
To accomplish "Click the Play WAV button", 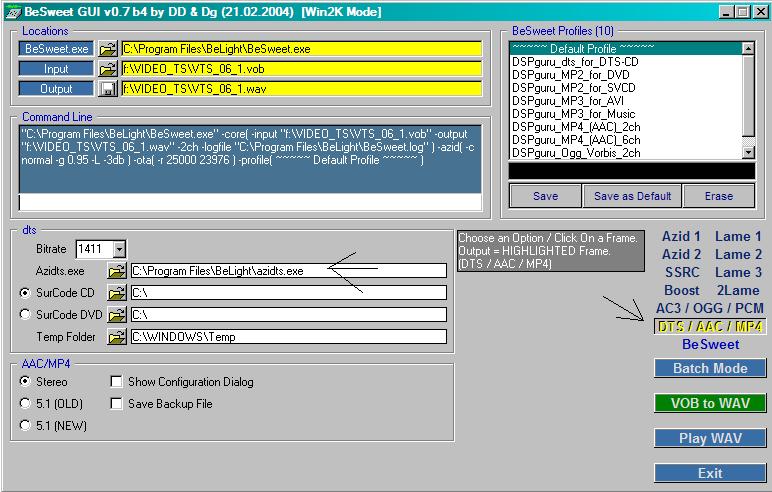I will 710,438.
